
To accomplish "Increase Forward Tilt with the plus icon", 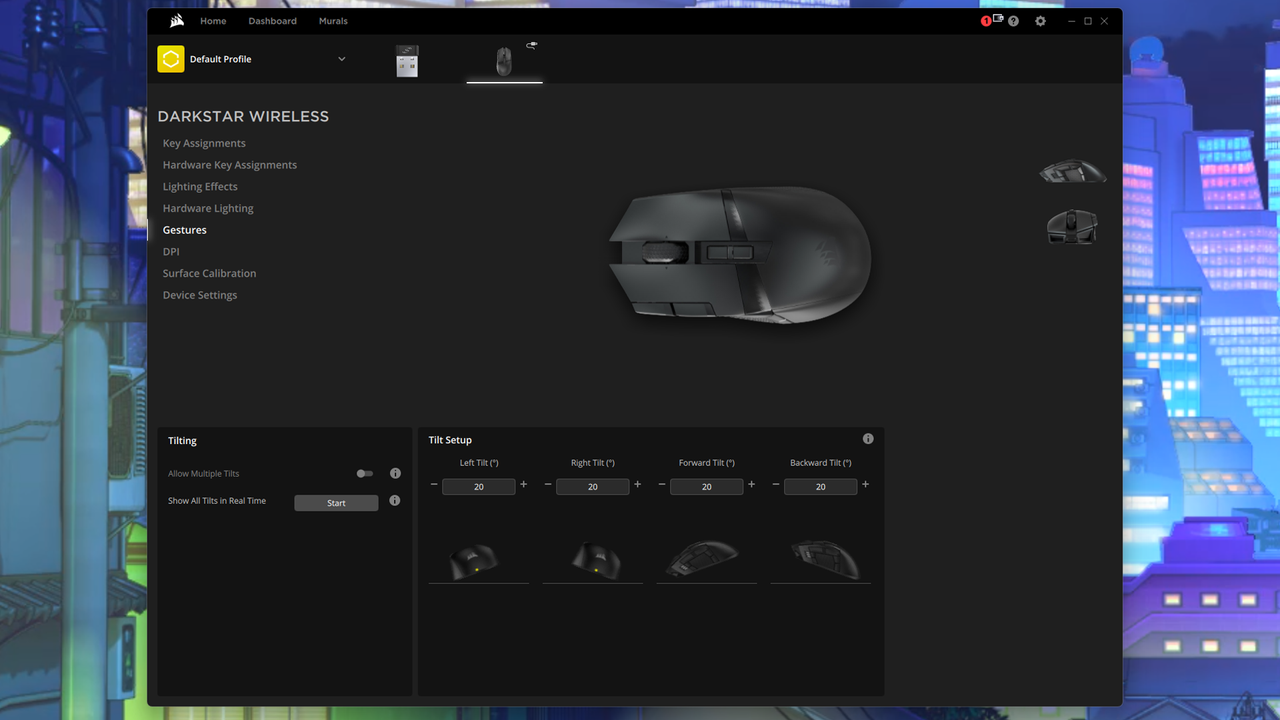I will (751, 485).
